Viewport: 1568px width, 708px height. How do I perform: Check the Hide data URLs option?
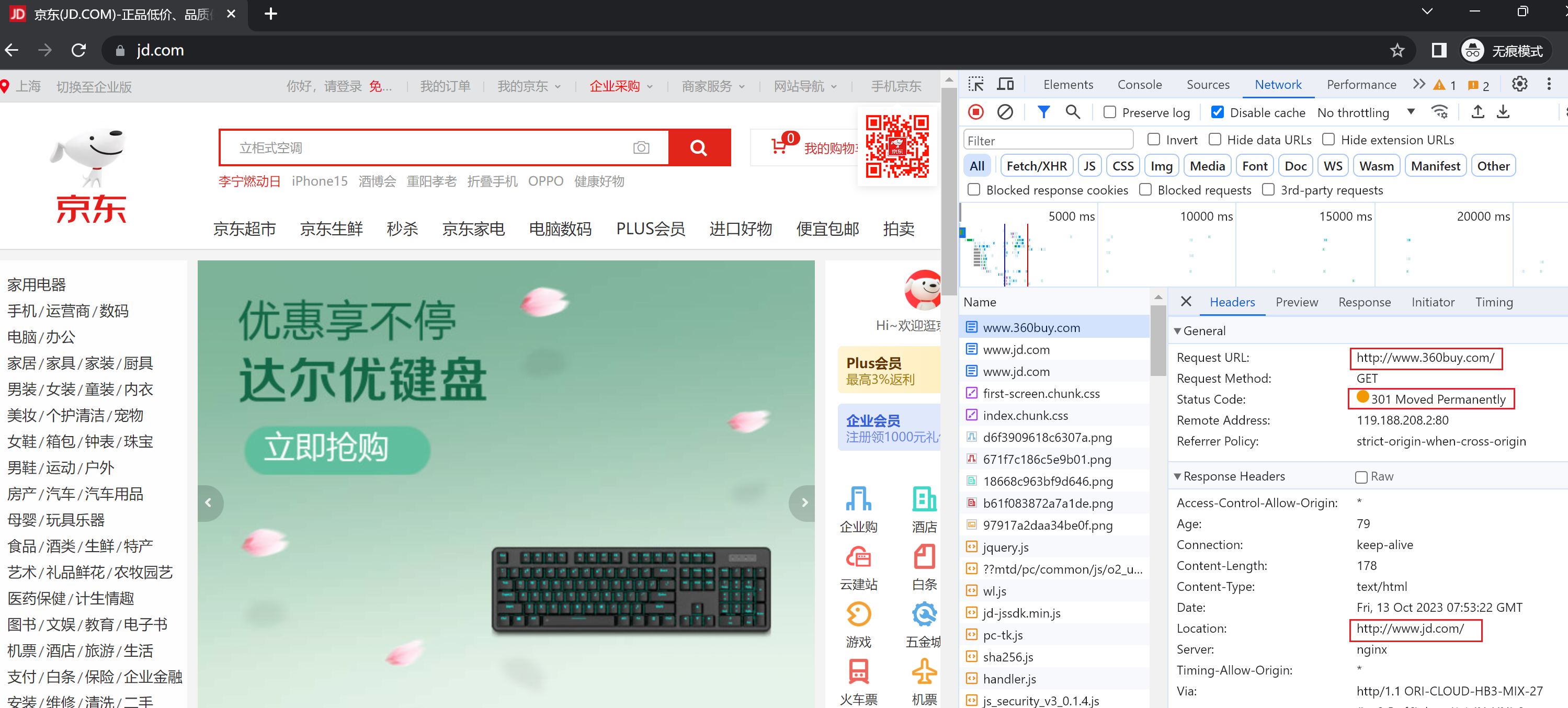point(1215,140)
